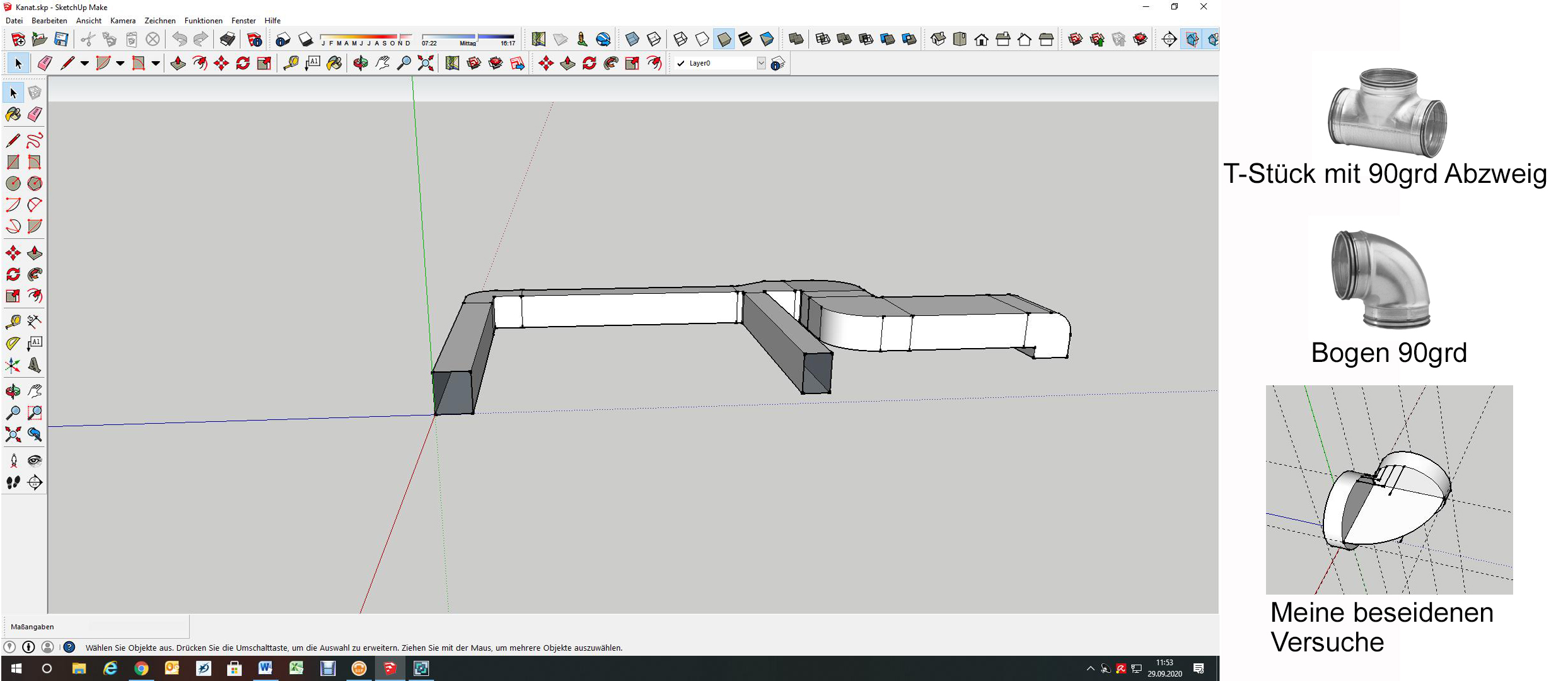The image size is (1568, 681).
Task: Expand the rectangle shape tool dropdown arrow
Action: 155,63
